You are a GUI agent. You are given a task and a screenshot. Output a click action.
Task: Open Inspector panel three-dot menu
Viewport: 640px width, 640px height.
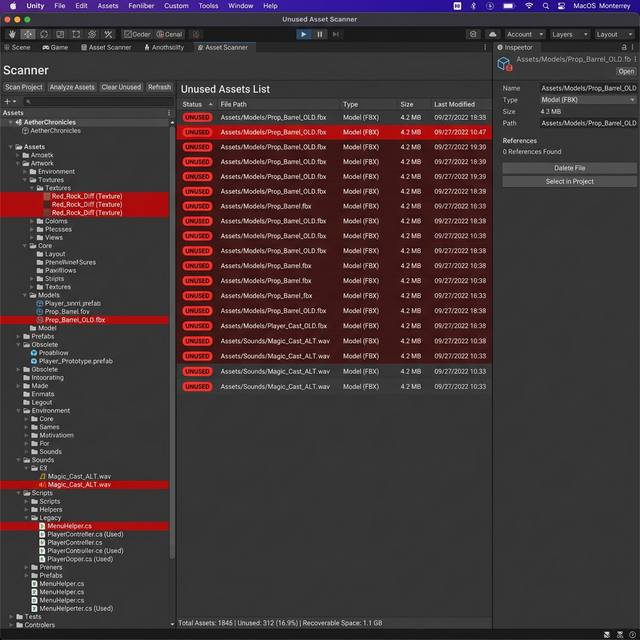(633, 47)
